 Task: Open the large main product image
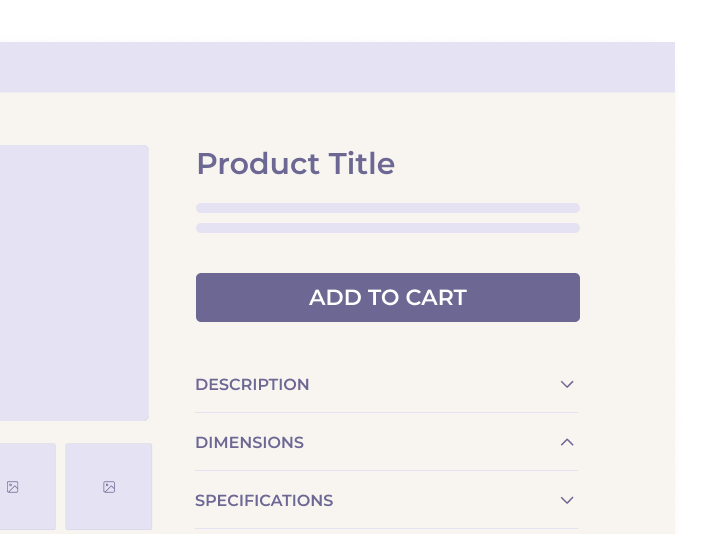pos(70,282)
